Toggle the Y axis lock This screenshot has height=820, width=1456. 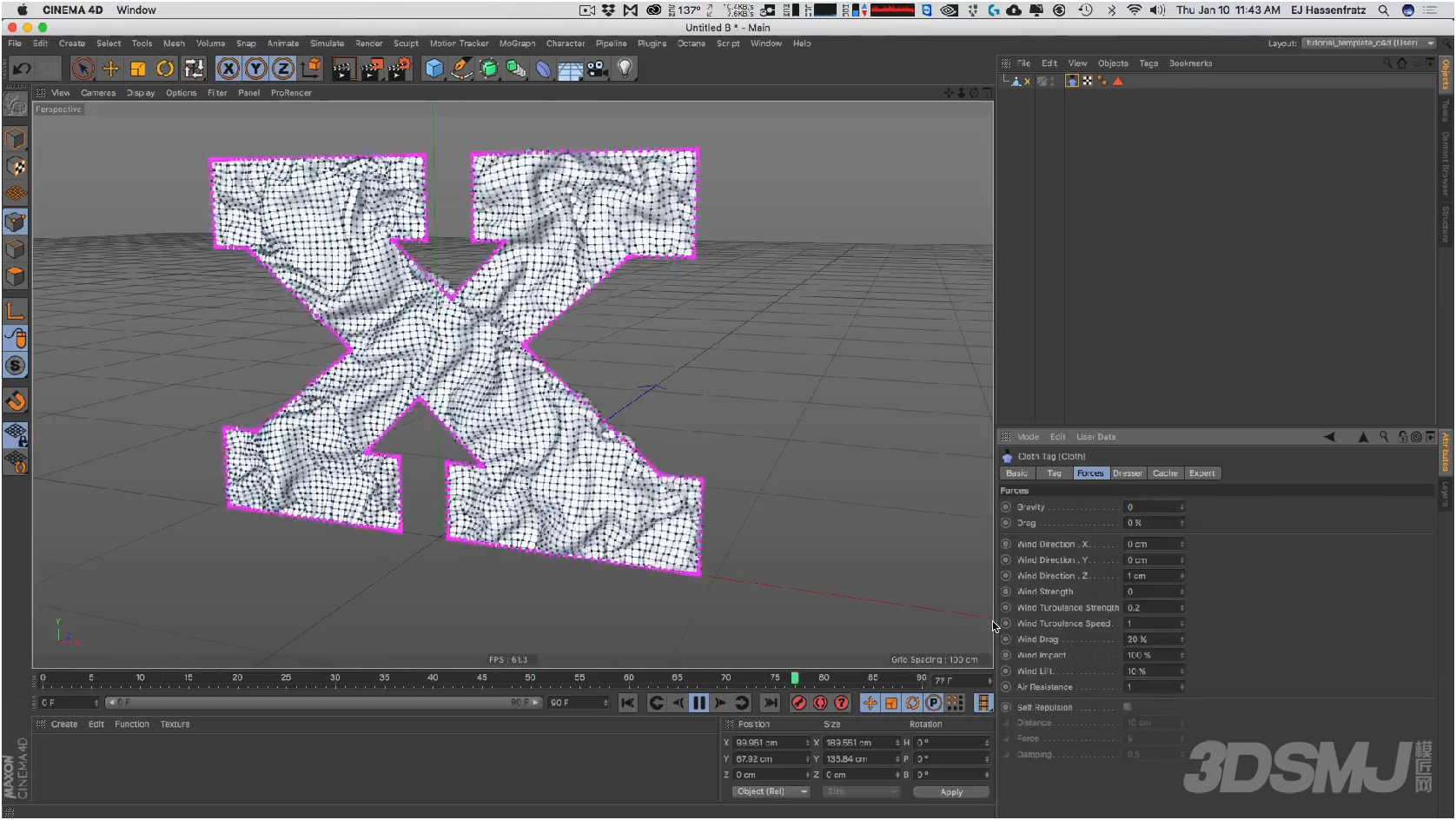(x=255, y=69)
